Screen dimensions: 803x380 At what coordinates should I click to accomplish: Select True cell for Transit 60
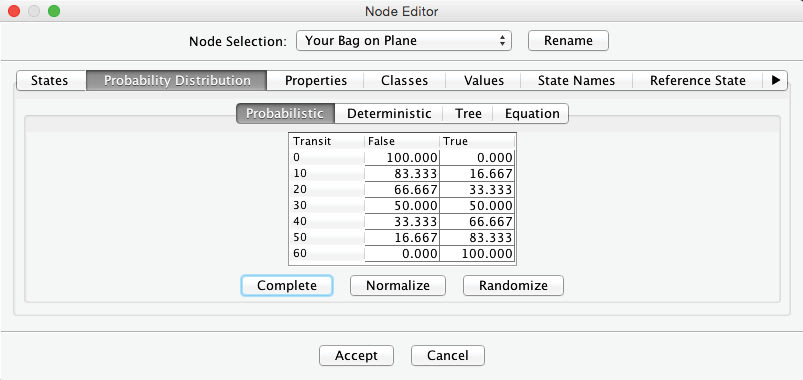point(477,254)
